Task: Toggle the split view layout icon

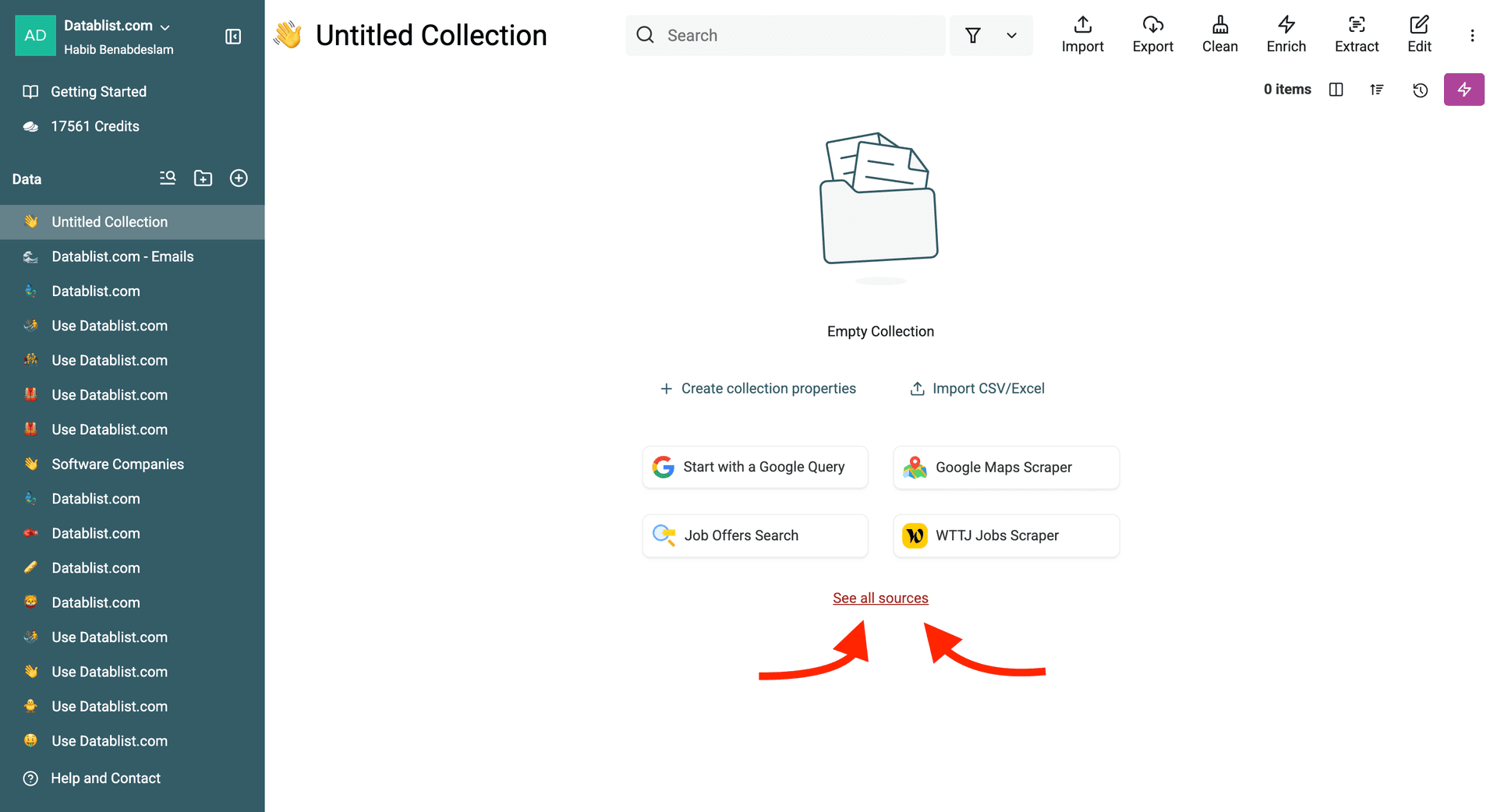Action: (x=1336, y=90)
